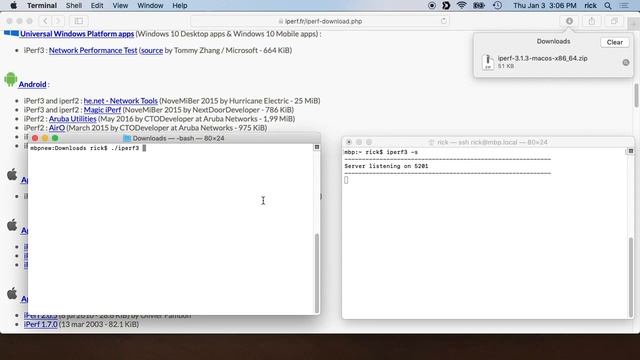
Task: Open the source link by Tommy Zhang
Action: click(152, 50)
